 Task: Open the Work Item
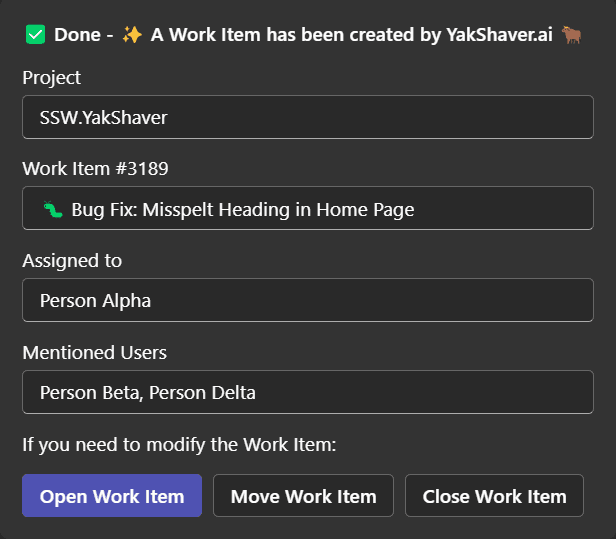pyautogui.click(x=112, y=496)
